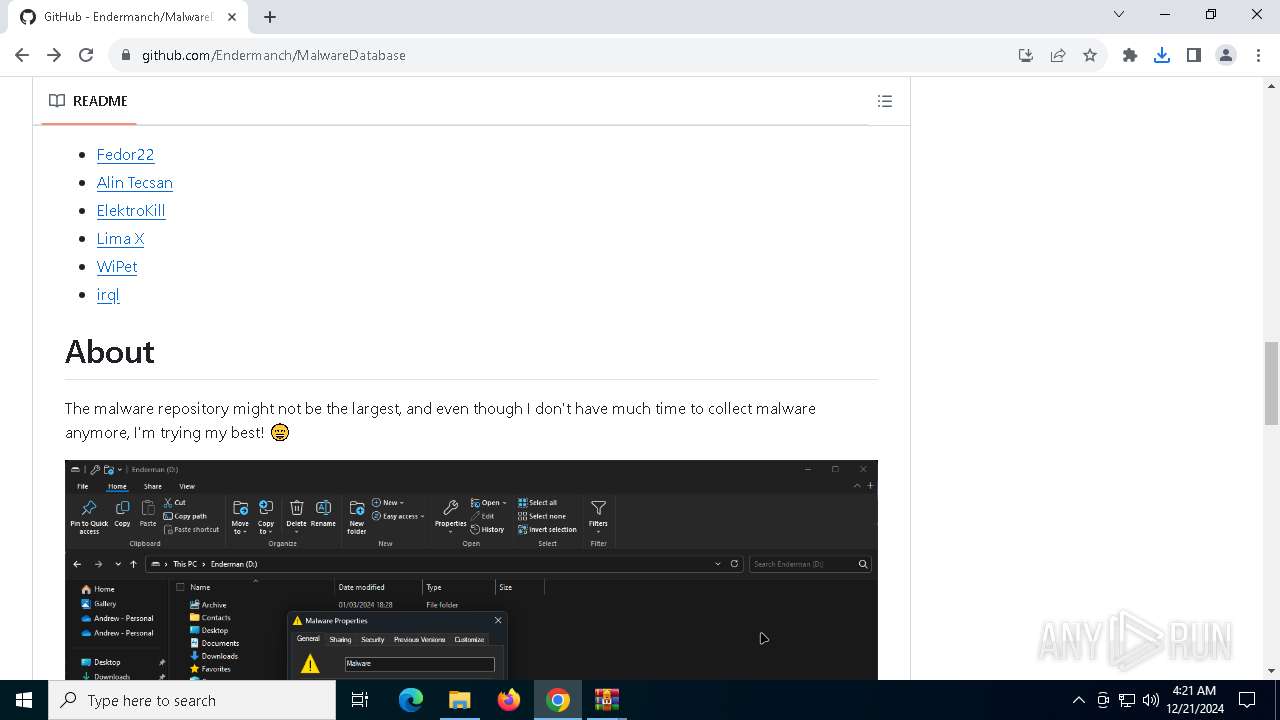The height and width of the screenshot is (720, 1280).
Task: Reload the GitHub page
Action: tap(86, 55)
